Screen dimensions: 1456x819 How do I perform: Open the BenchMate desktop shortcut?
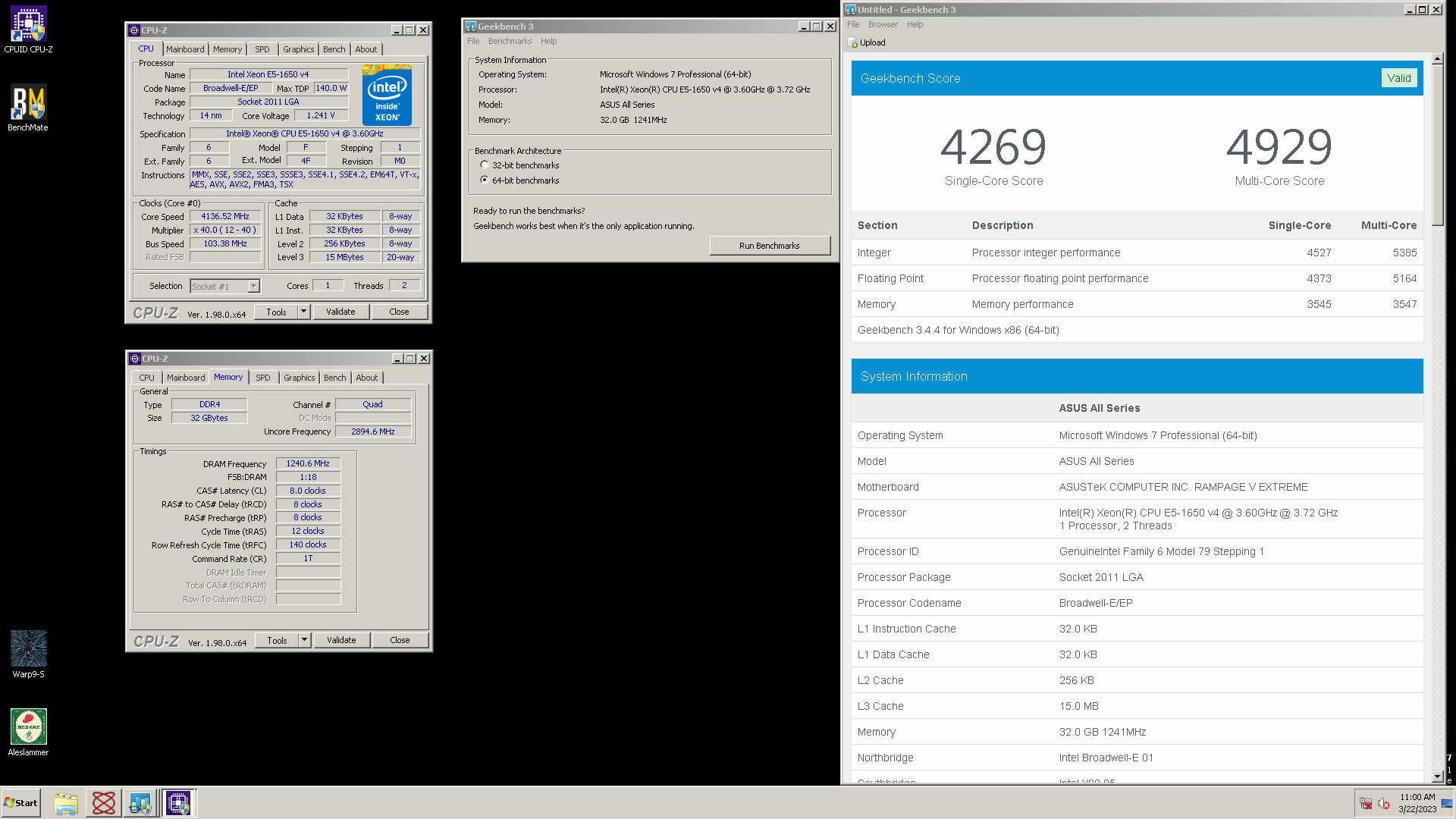pyautogui.click(x=28, y=108)
